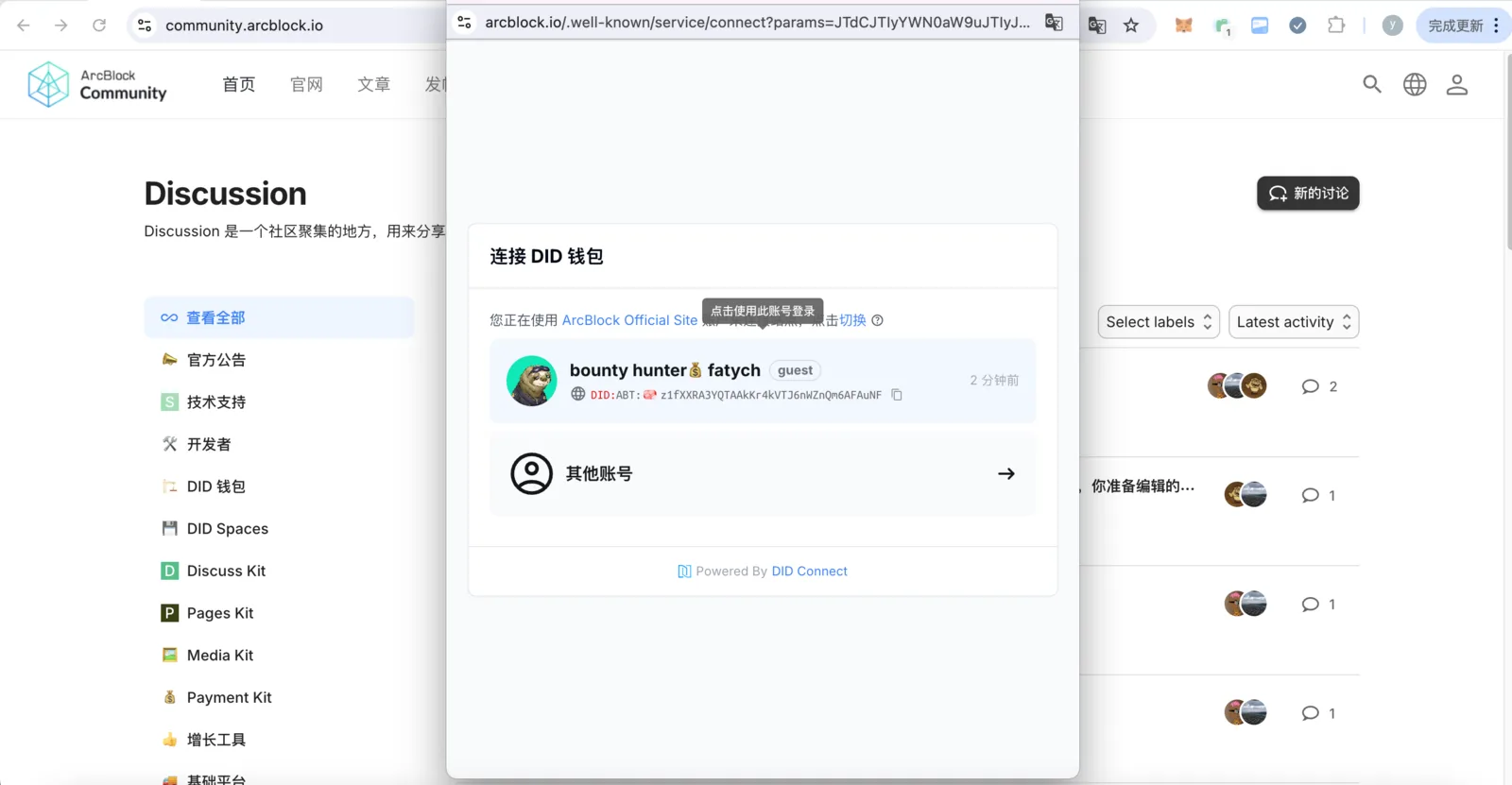Click the 完成更新 update button
The image size is (1512, 785).
[1462, 26]
